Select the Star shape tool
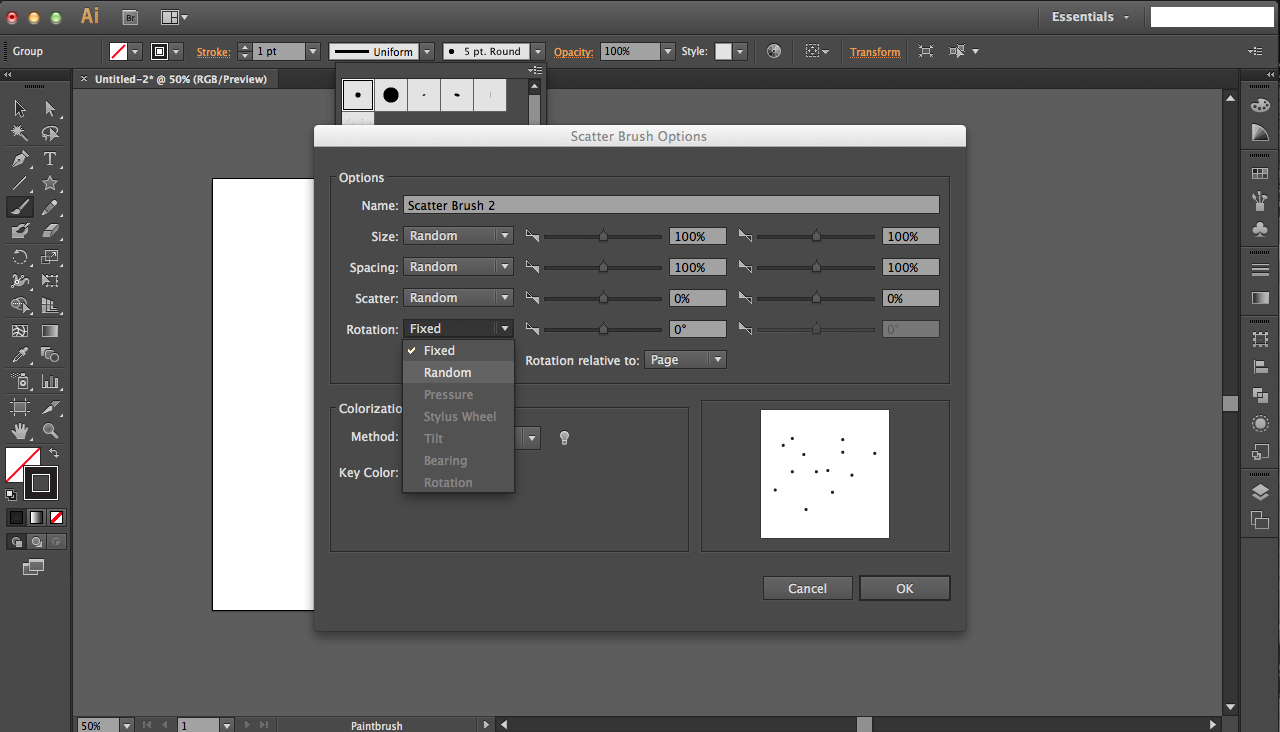The width and height of the screenshot is (1280, 732). [50, 184]
